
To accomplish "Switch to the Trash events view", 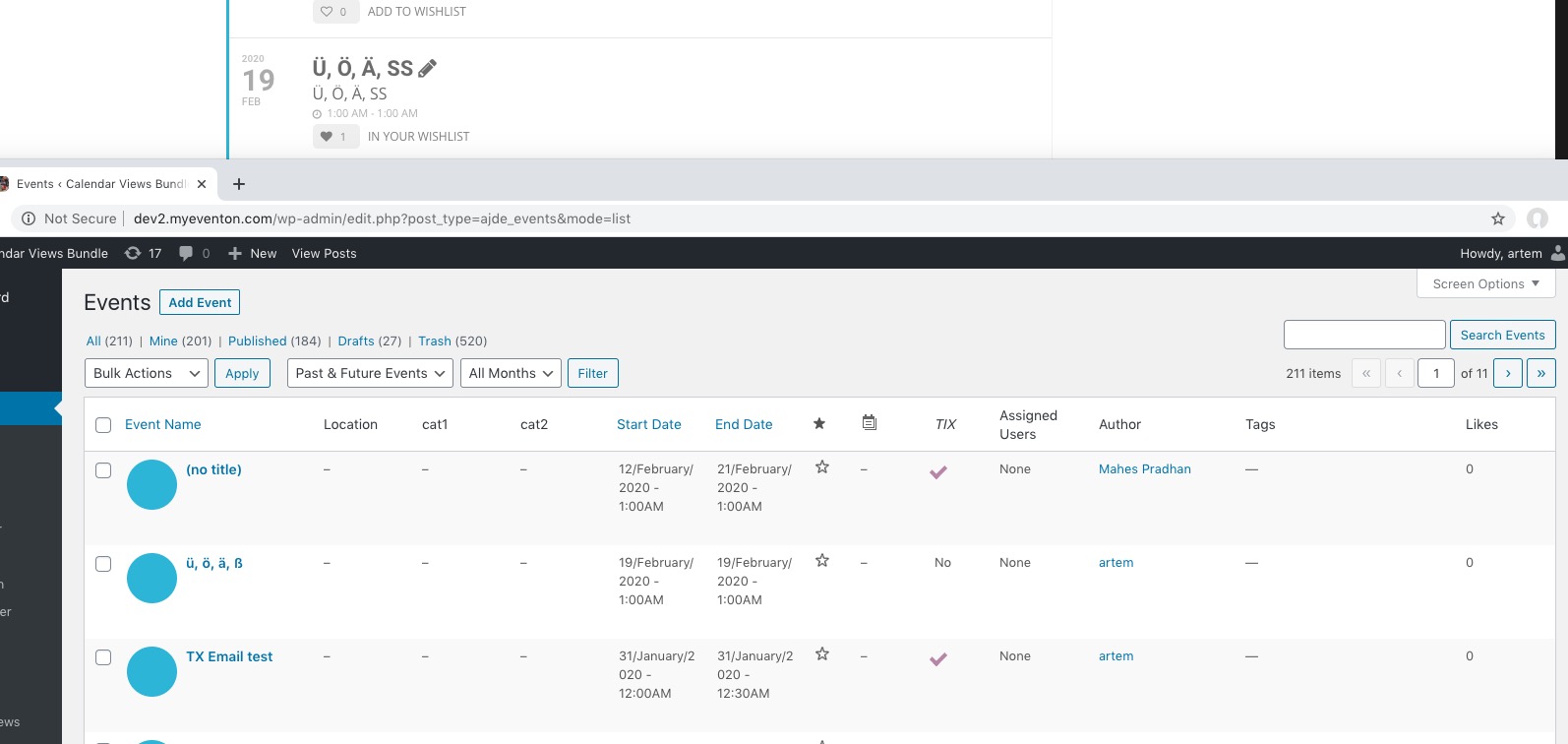I will point(434,341).
